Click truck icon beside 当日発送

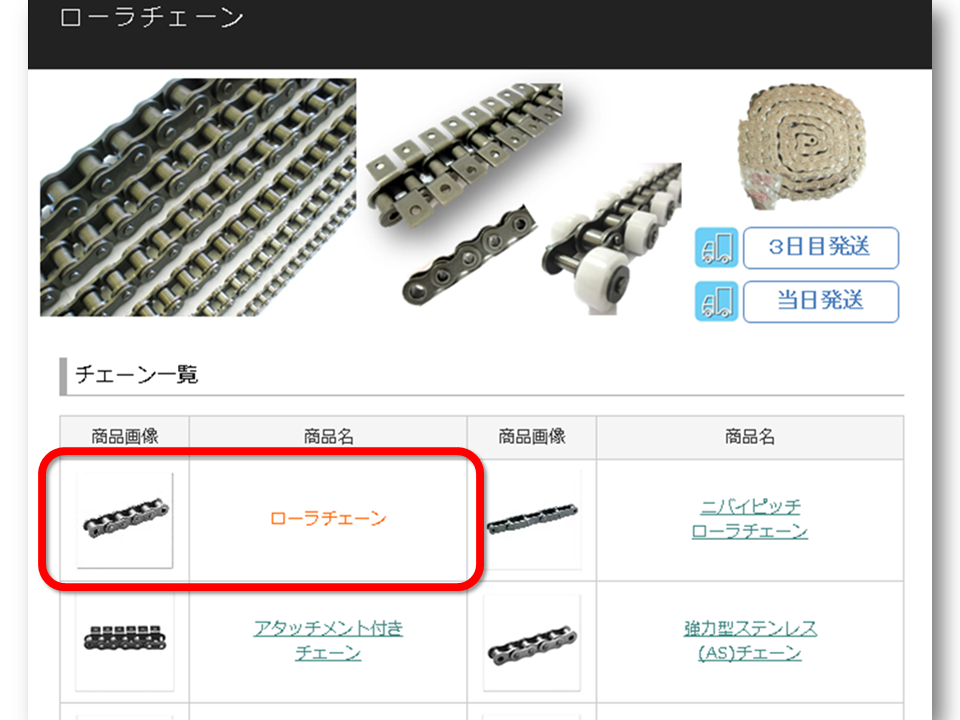point(716,301)
